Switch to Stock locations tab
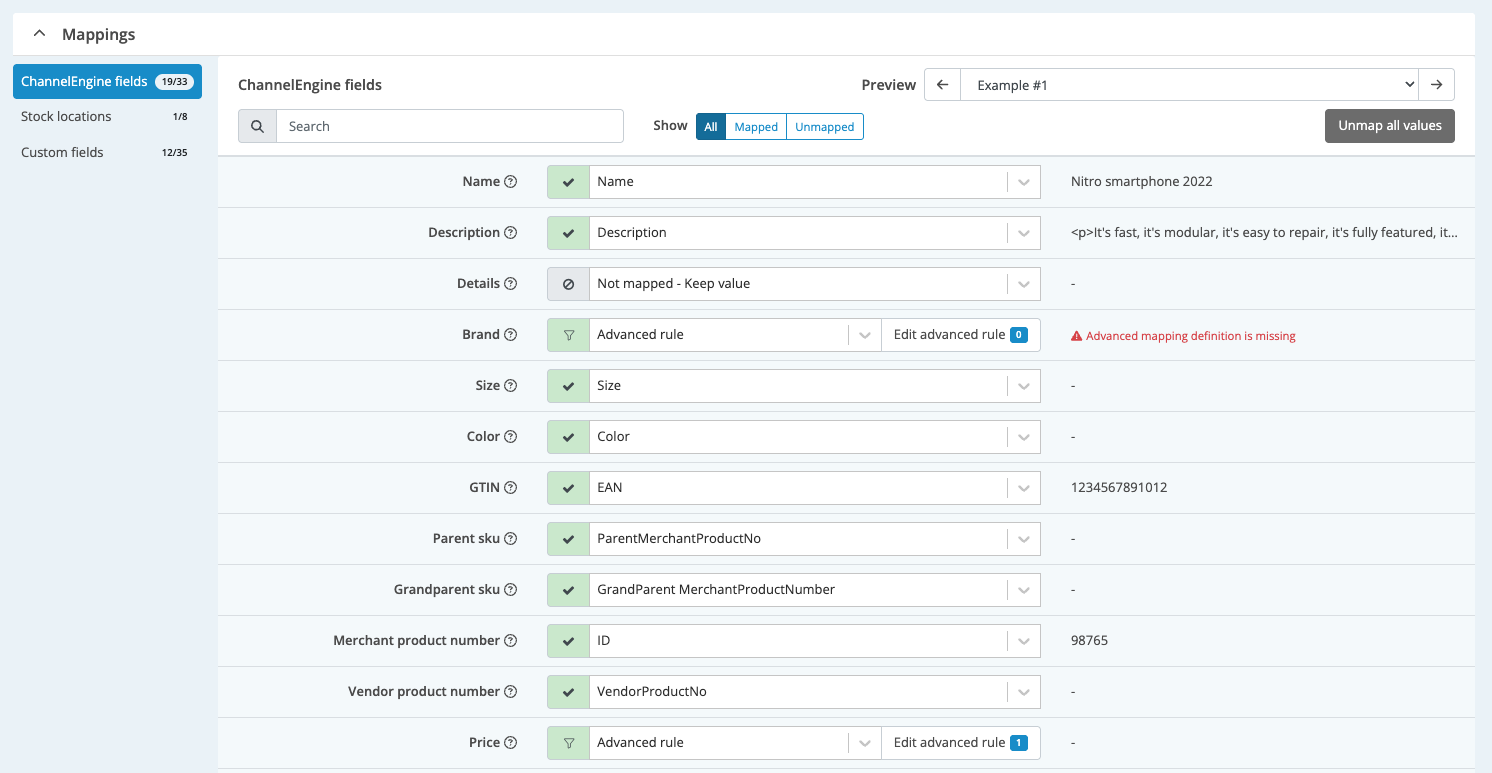 (x=107, y=117)
